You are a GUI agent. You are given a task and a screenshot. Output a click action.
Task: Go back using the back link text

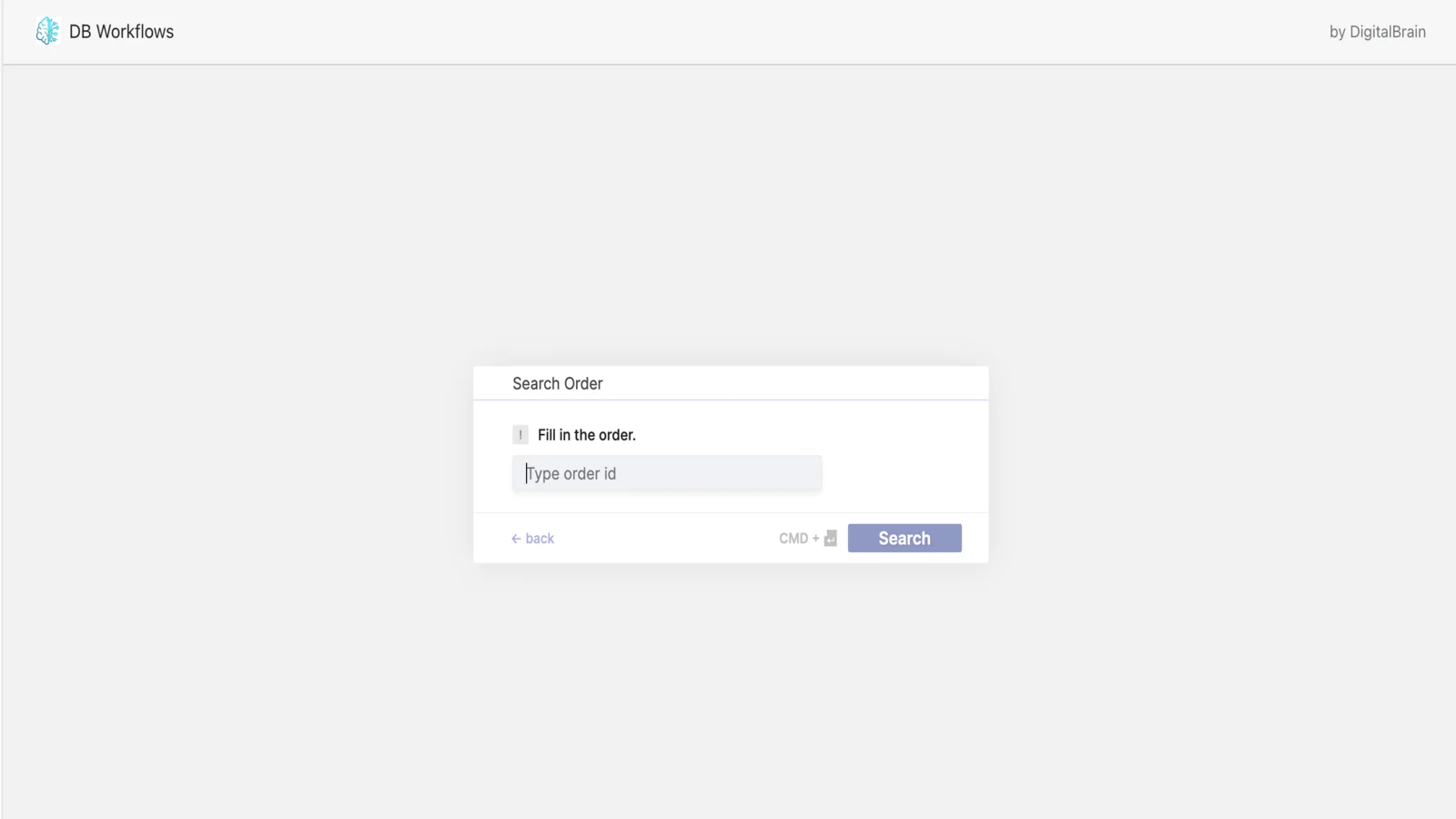[540, 539]
